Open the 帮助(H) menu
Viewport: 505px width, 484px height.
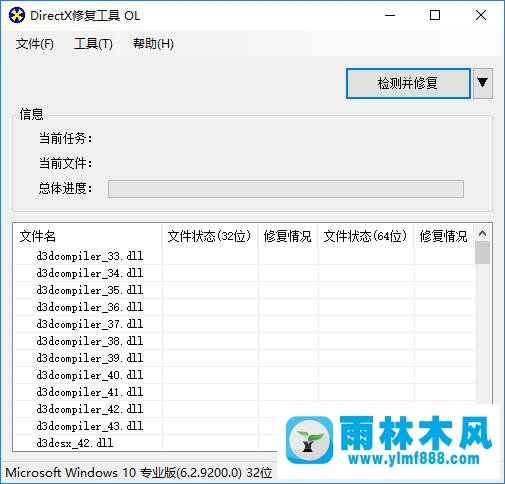[x=153, y=44]
